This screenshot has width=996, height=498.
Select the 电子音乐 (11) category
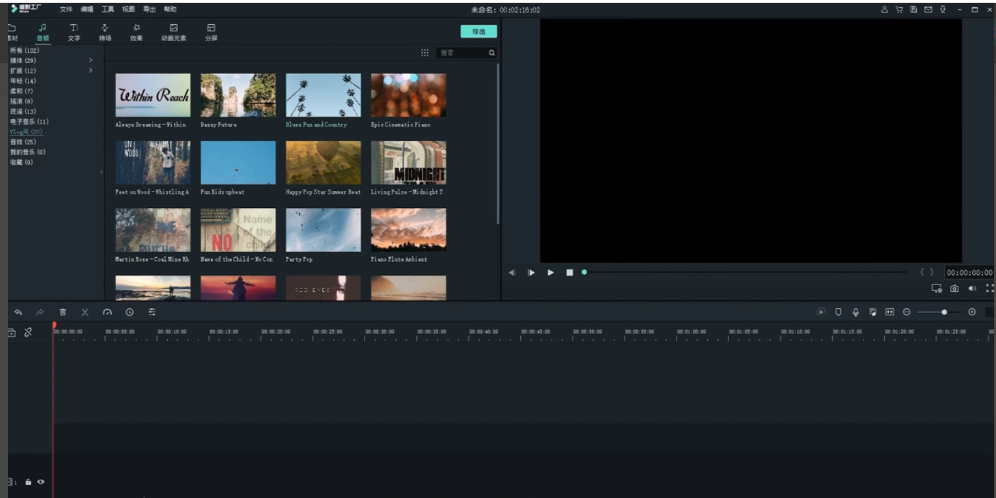[29, 121]
